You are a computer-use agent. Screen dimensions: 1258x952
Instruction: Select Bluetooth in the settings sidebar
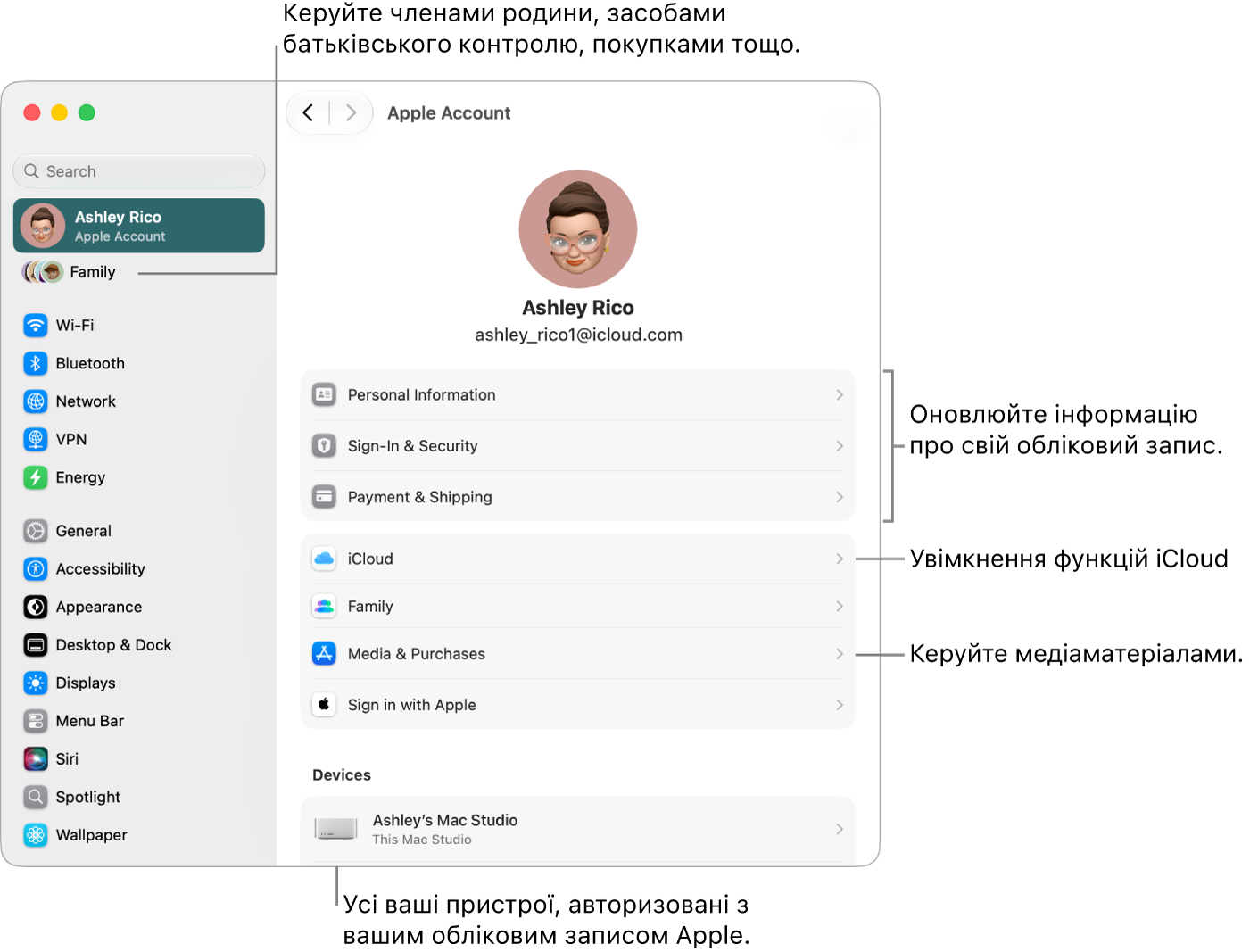coord(139,363)
